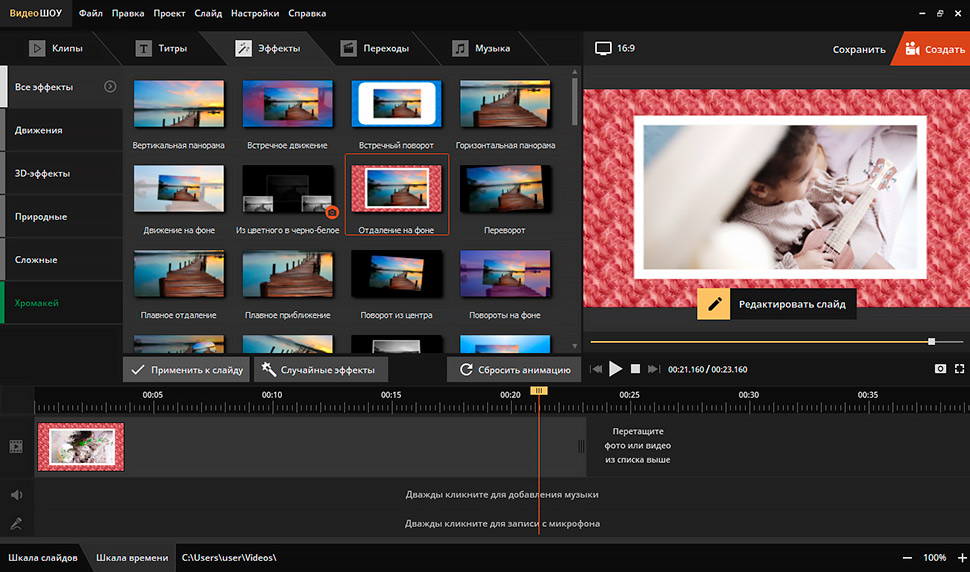Click Применить к слайду button
The image size is (970, 572).
[x=186, y=370]
